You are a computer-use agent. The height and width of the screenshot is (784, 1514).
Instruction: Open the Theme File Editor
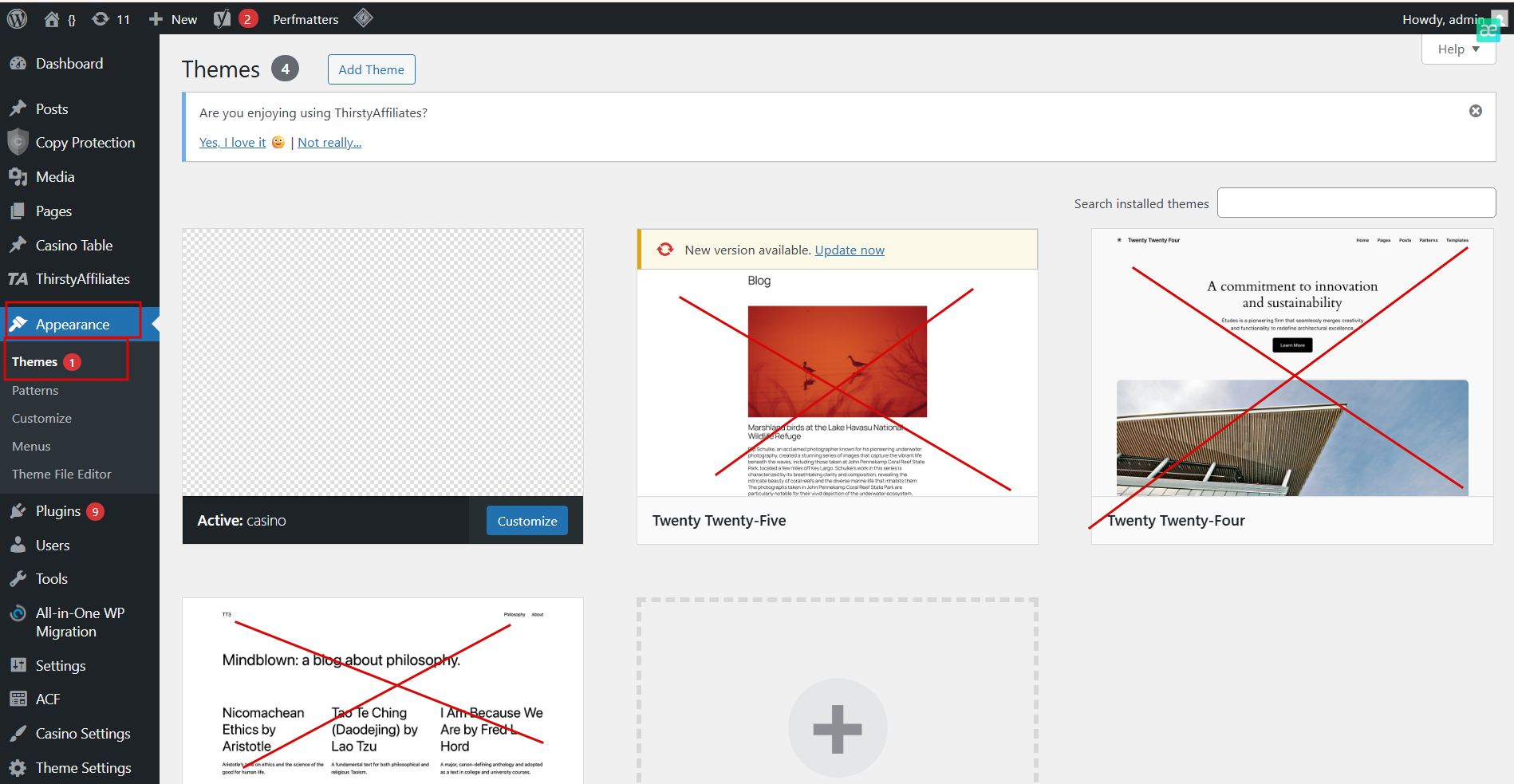tap(61, 475)
